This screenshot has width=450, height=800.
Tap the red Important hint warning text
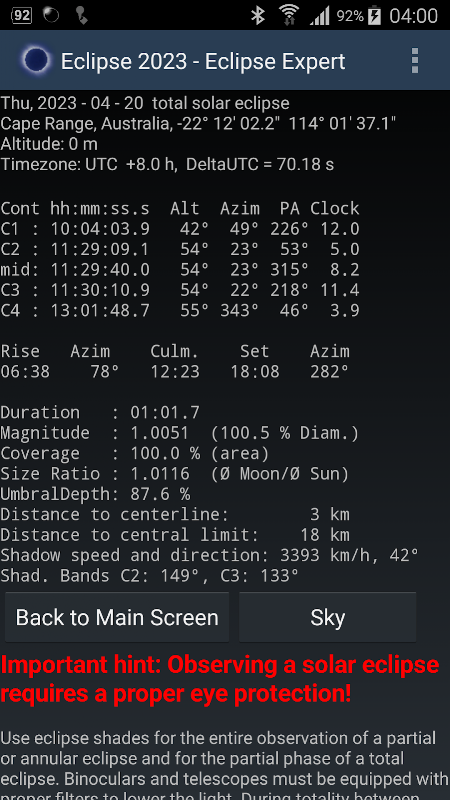pyautogui.click(x=220, y=679)
